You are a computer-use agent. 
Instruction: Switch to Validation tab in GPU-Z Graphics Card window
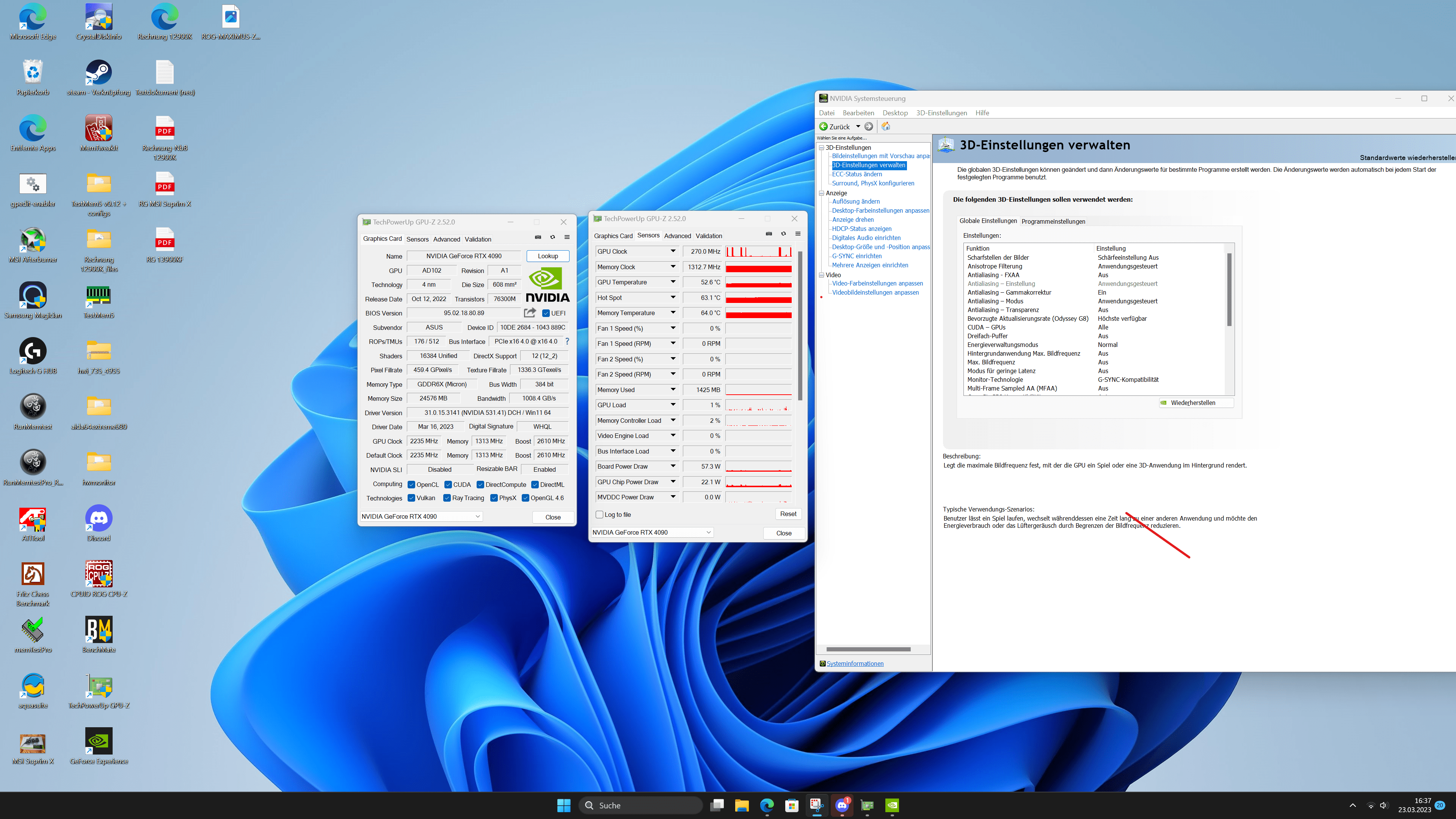[x=478, y=239]
